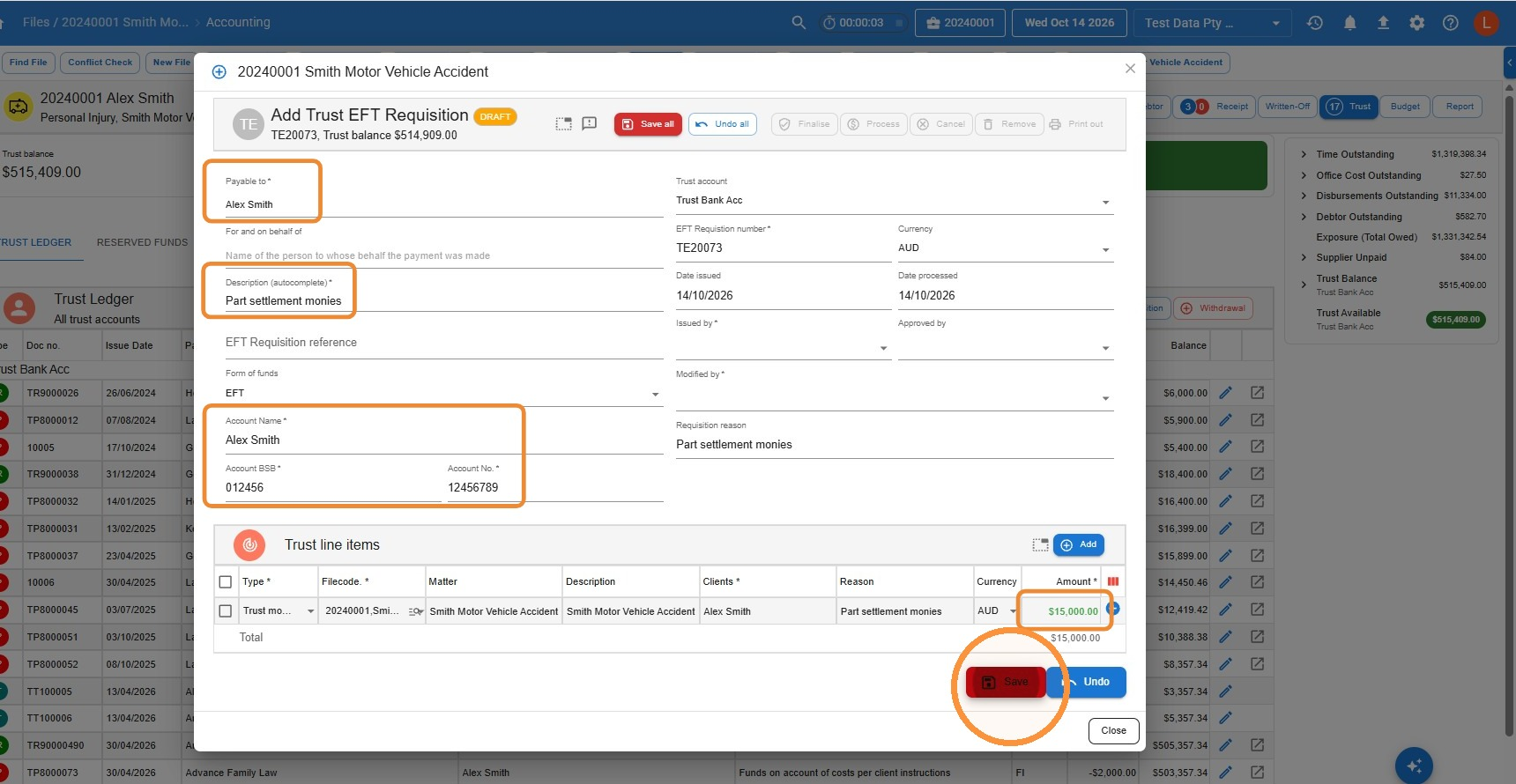
Task: Open the Approved by dropdown
Action: 1005,347
